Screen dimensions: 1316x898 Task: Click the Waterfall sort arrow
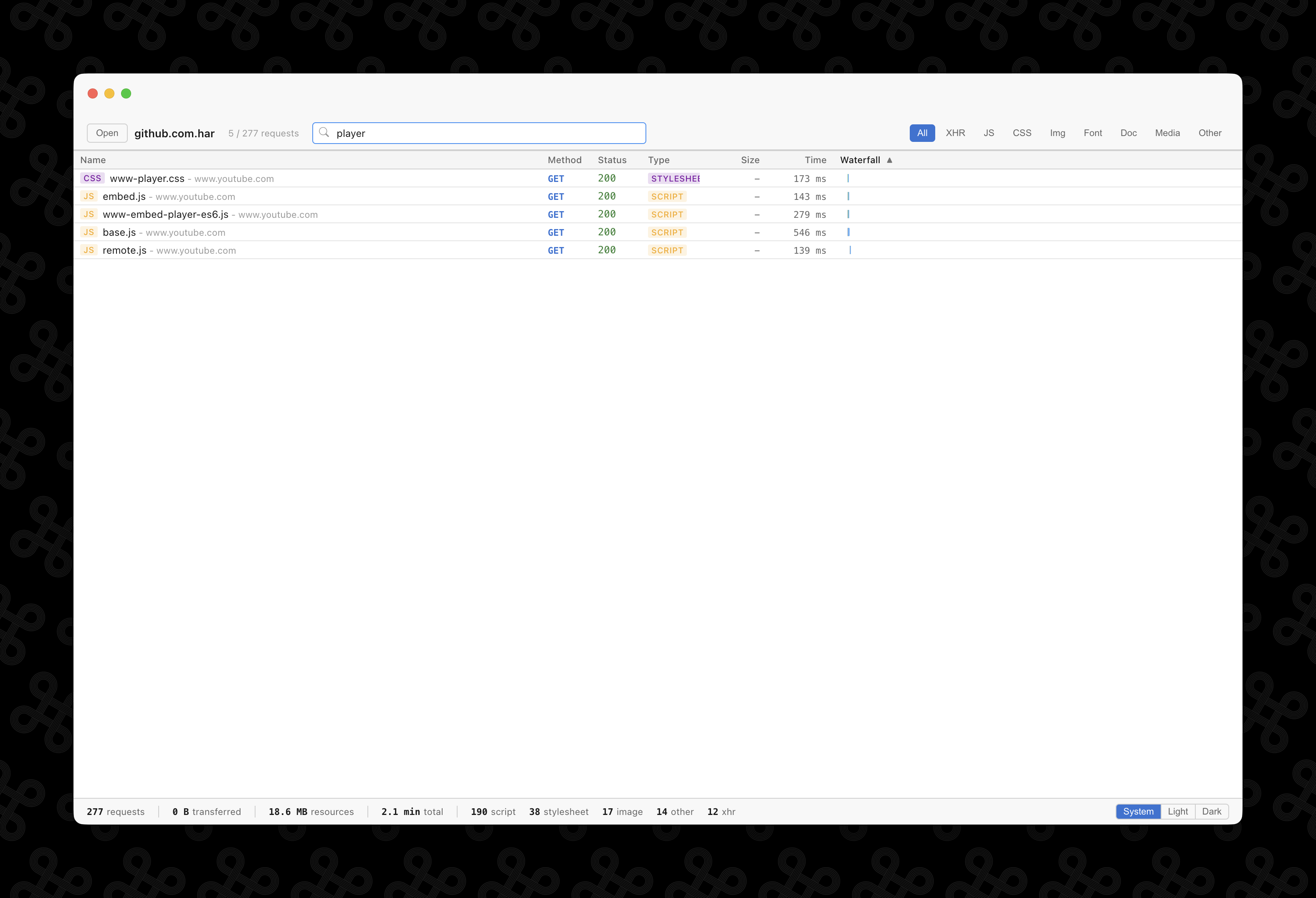(x=889, y=160)
